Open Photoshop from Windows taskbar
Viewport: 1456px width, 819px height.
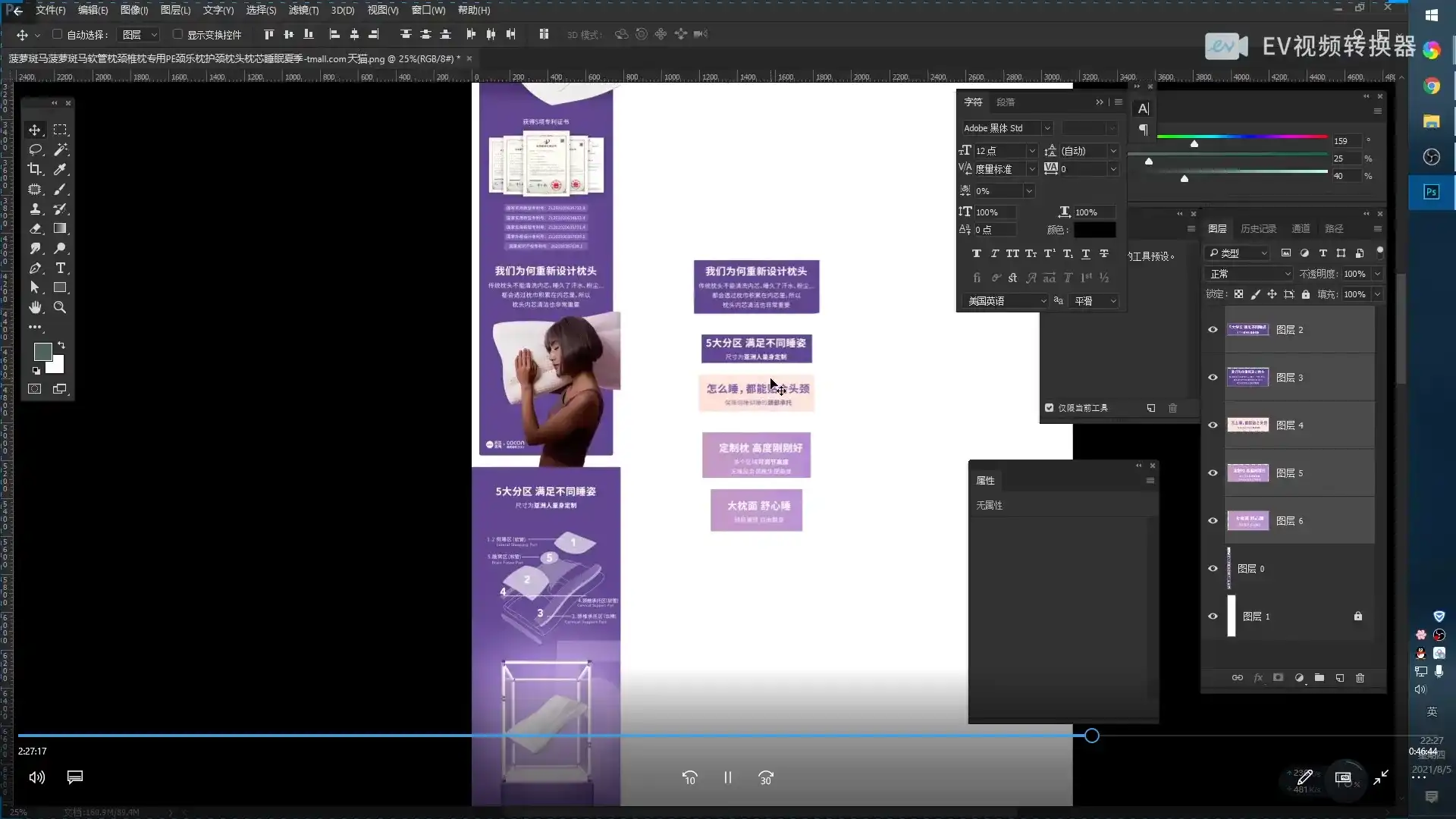point(1431,192)
